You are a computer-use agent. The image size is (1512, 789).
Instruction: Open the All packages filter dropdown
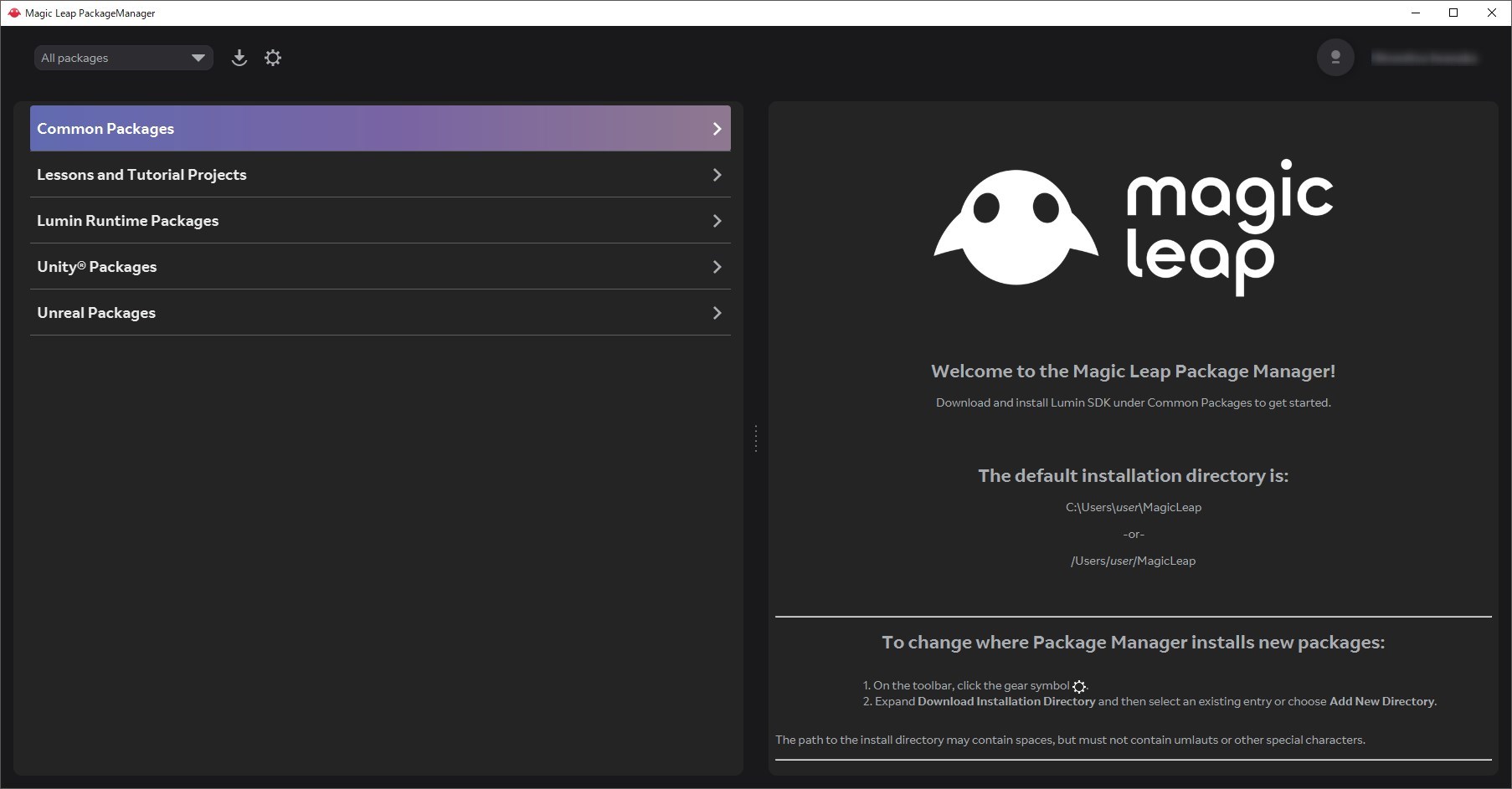tap(123, 58)
